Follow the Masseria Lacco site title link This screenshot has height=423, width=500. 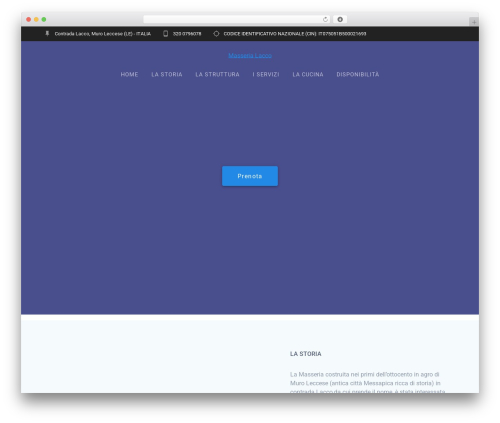pyautogui.click(x=250, y=55)
